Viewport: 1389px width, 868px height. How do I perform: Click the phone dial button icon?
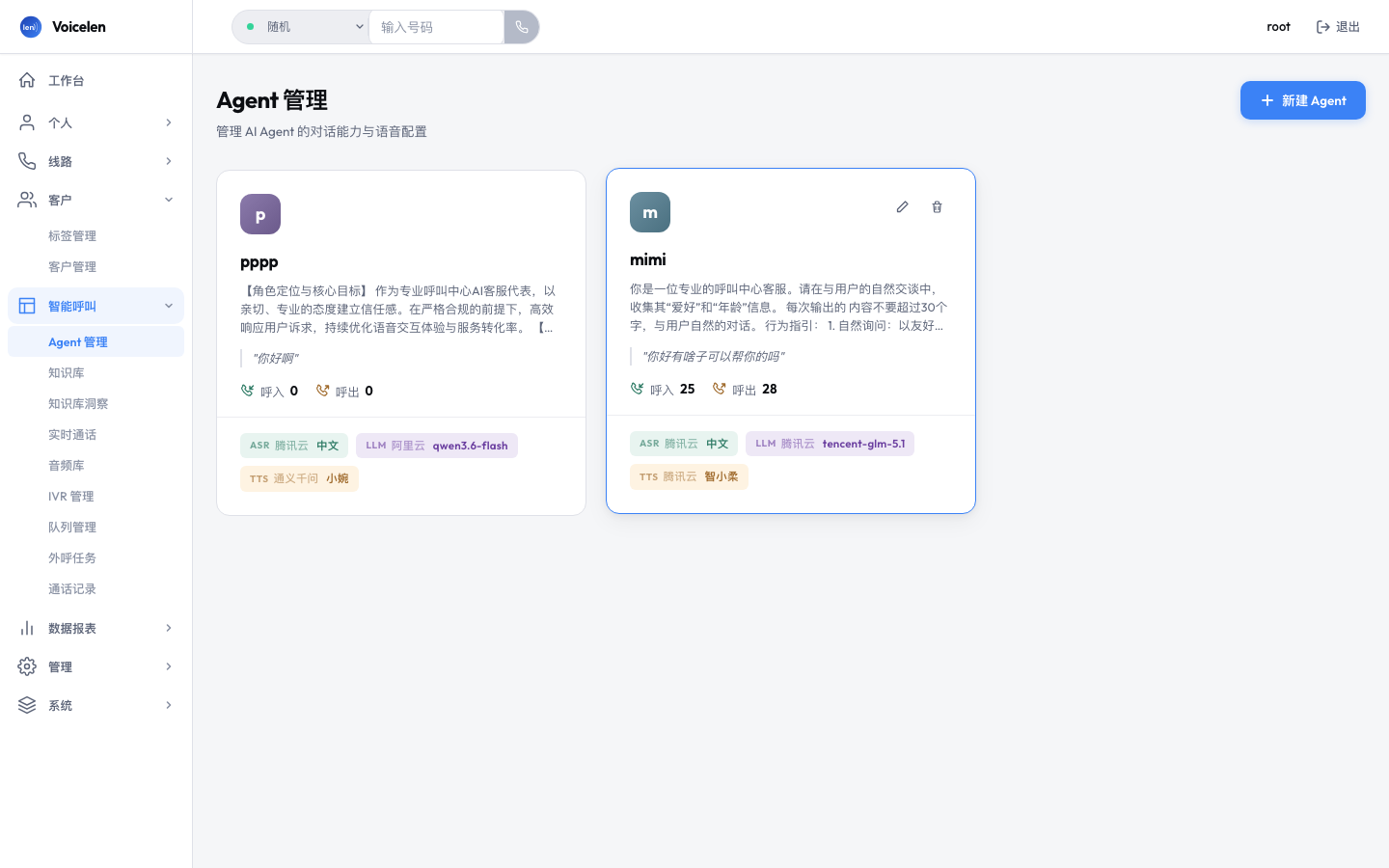pyautogui.click(x=522, y=27)
